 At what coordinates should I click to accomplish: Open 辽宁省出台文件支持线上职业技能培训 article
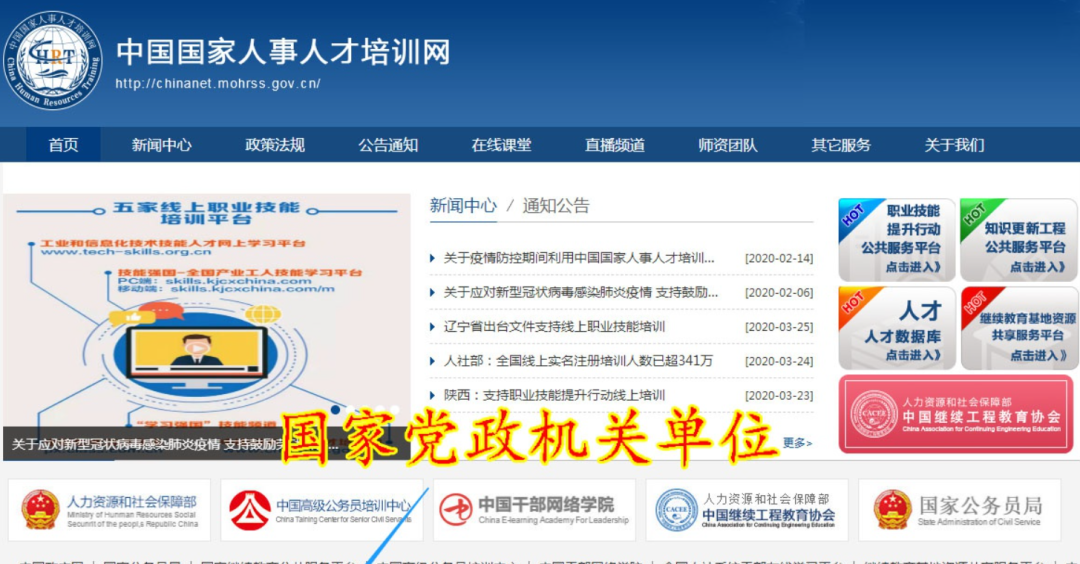(554, 326)
